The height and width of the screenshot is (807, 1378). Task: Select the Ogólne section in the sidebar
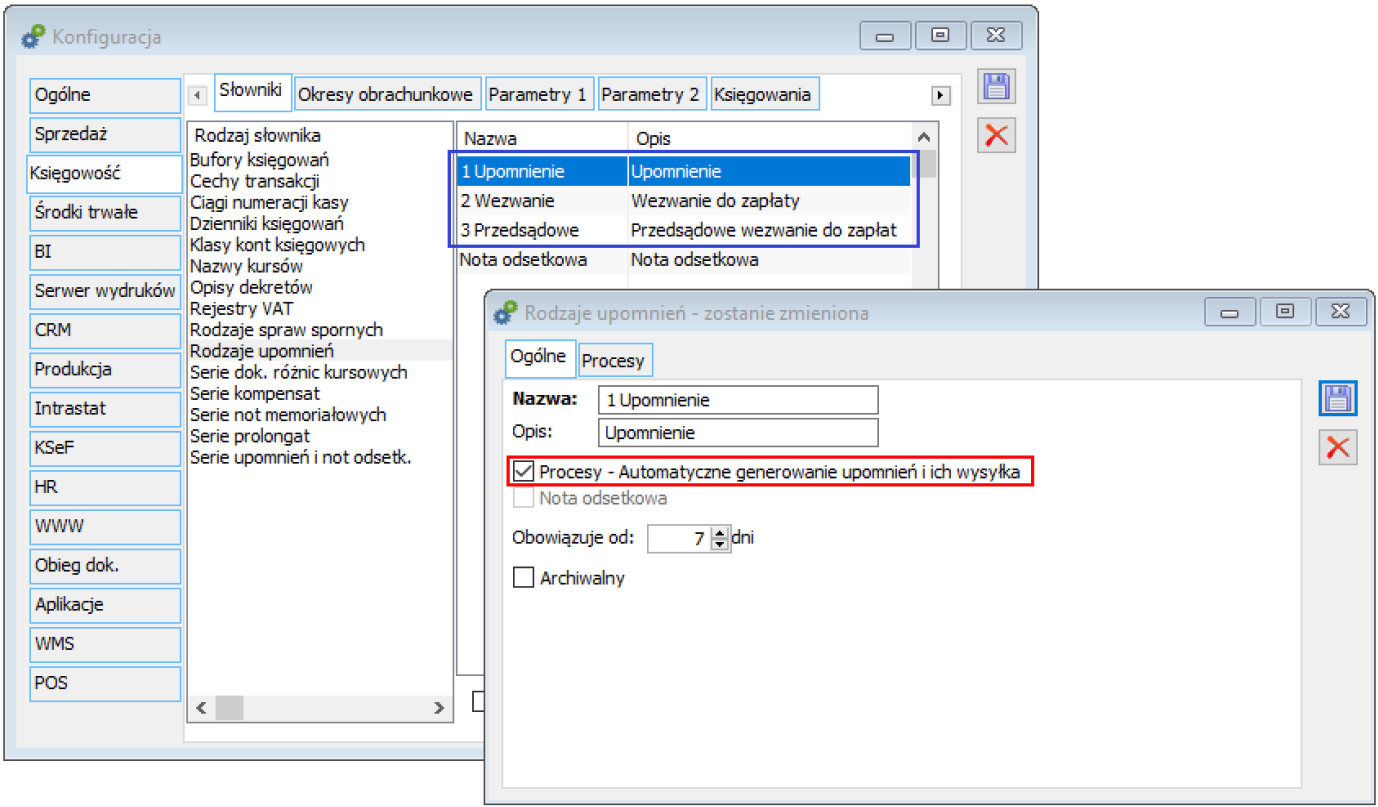click(x=105, y=95)
